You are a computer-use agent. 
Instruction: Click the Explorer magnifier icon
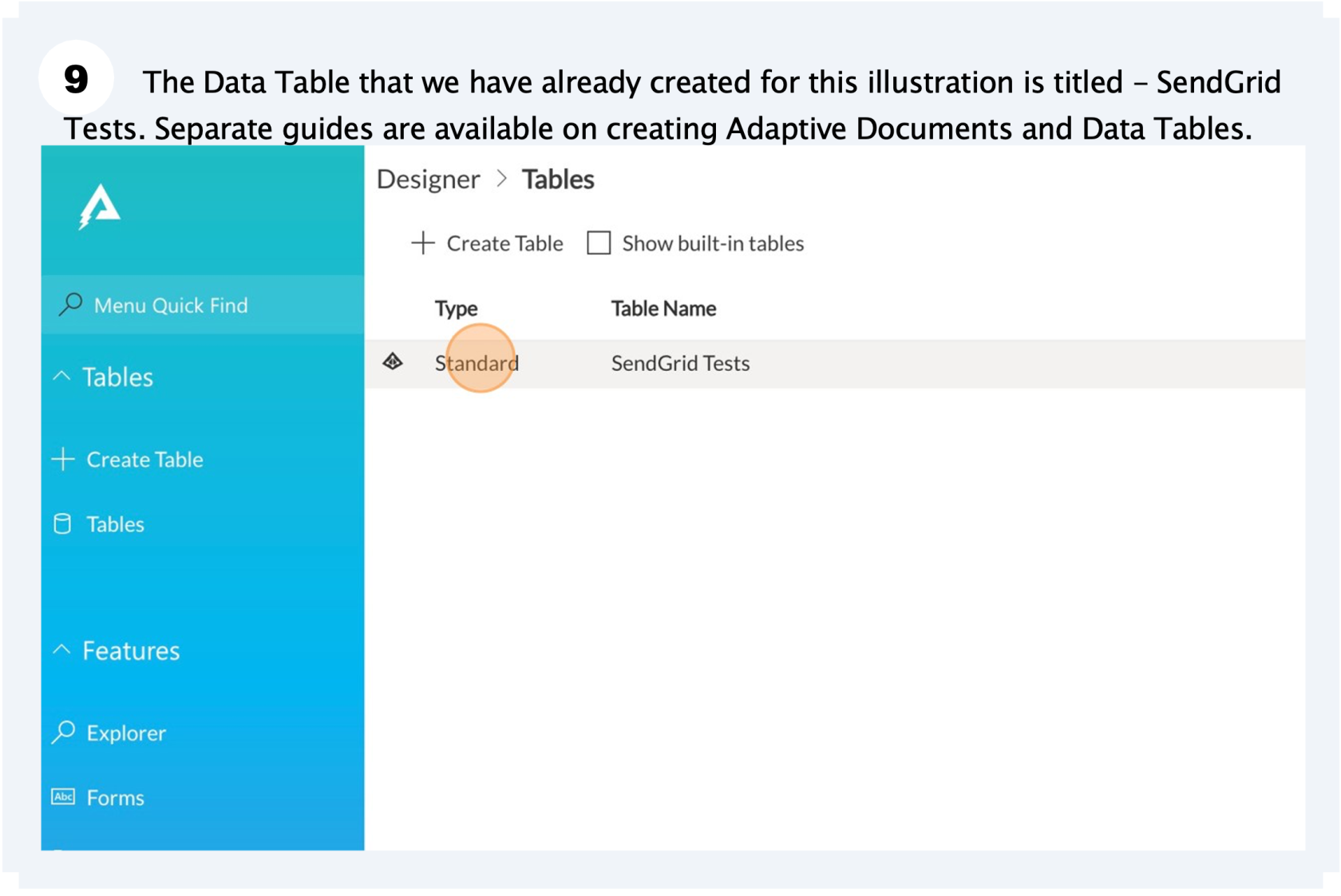click(x=63, y=732)
